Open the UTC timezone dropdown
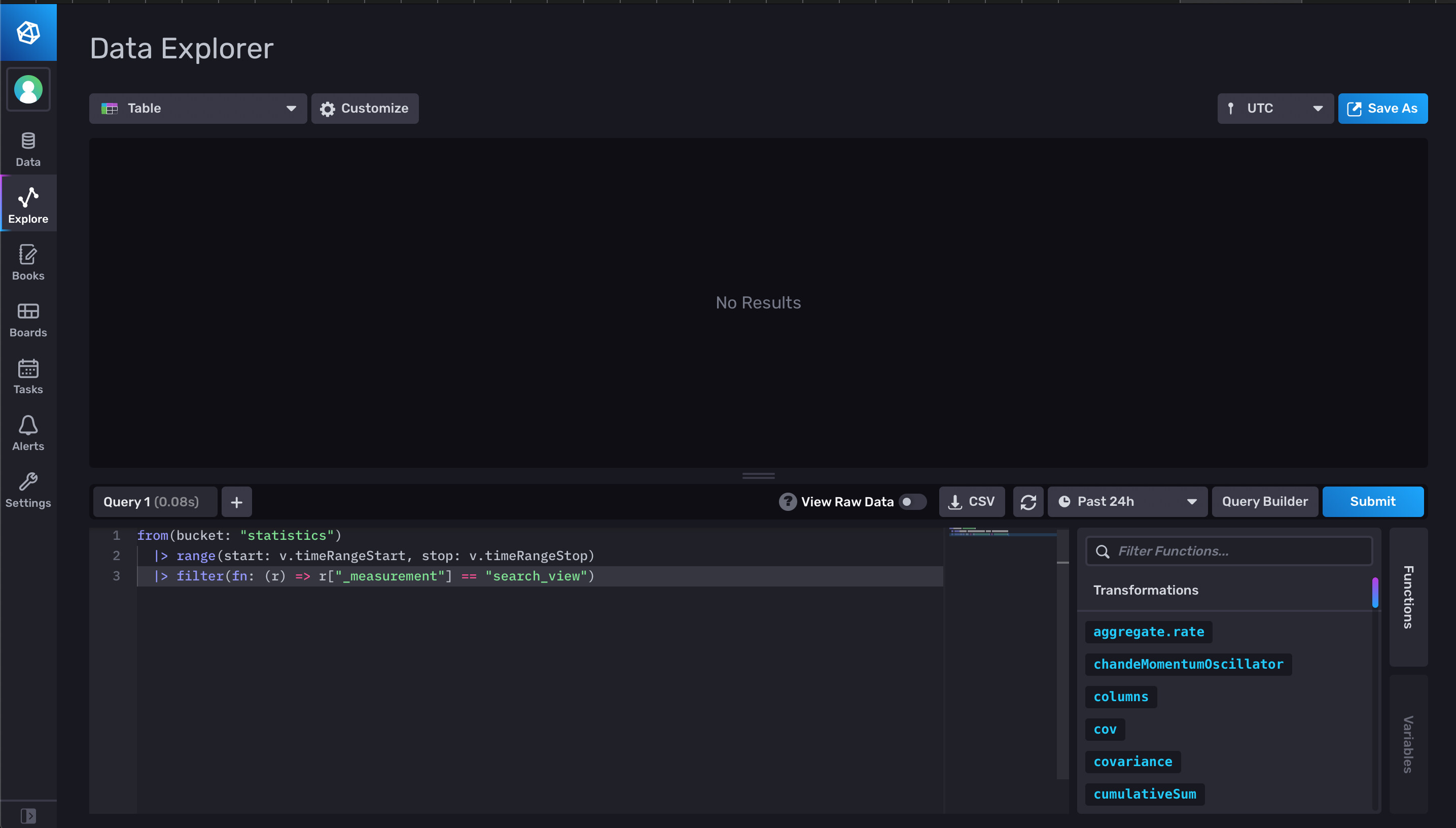 click(x=1275, y=108)
